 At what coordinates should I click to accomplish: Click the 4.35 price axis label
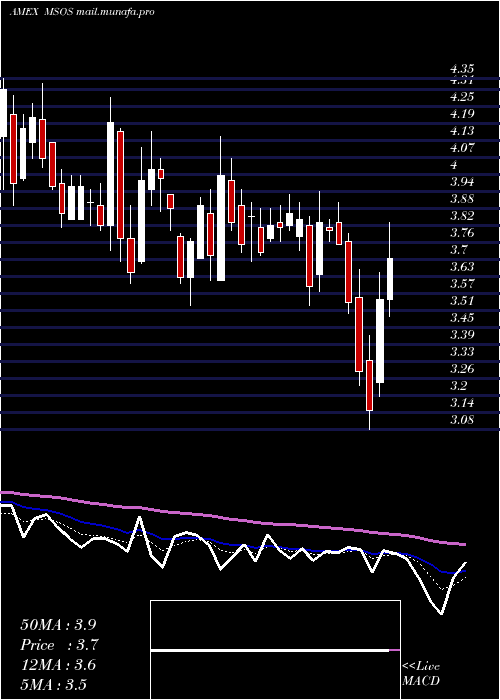point(462,69)
